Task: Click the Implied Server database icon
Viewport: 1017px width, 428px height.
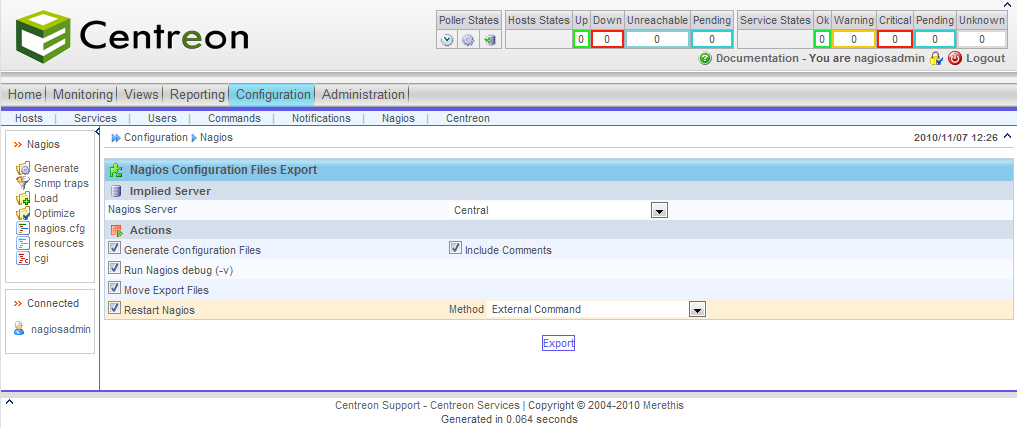Action: (116, 191)
